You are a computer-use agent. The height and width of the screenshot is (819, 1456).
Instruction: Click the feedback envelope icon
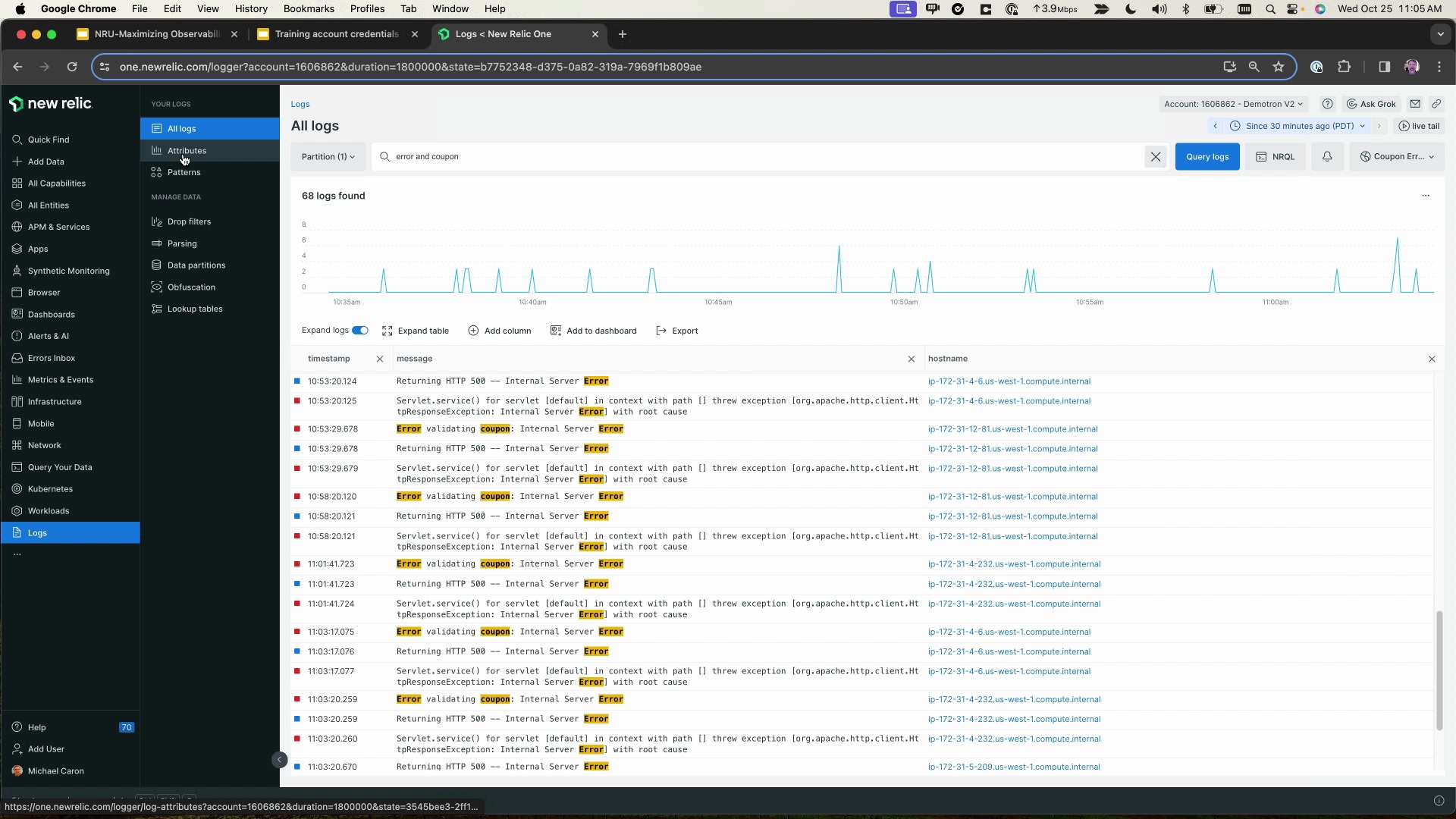point(1414,105)
